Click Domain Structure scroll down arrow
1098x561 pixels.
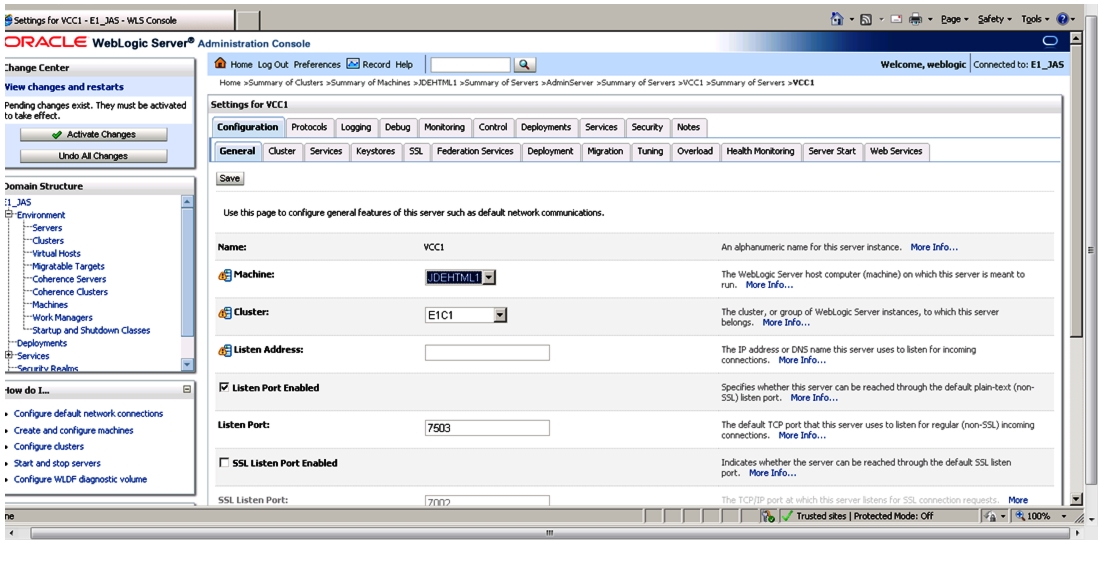187,365
